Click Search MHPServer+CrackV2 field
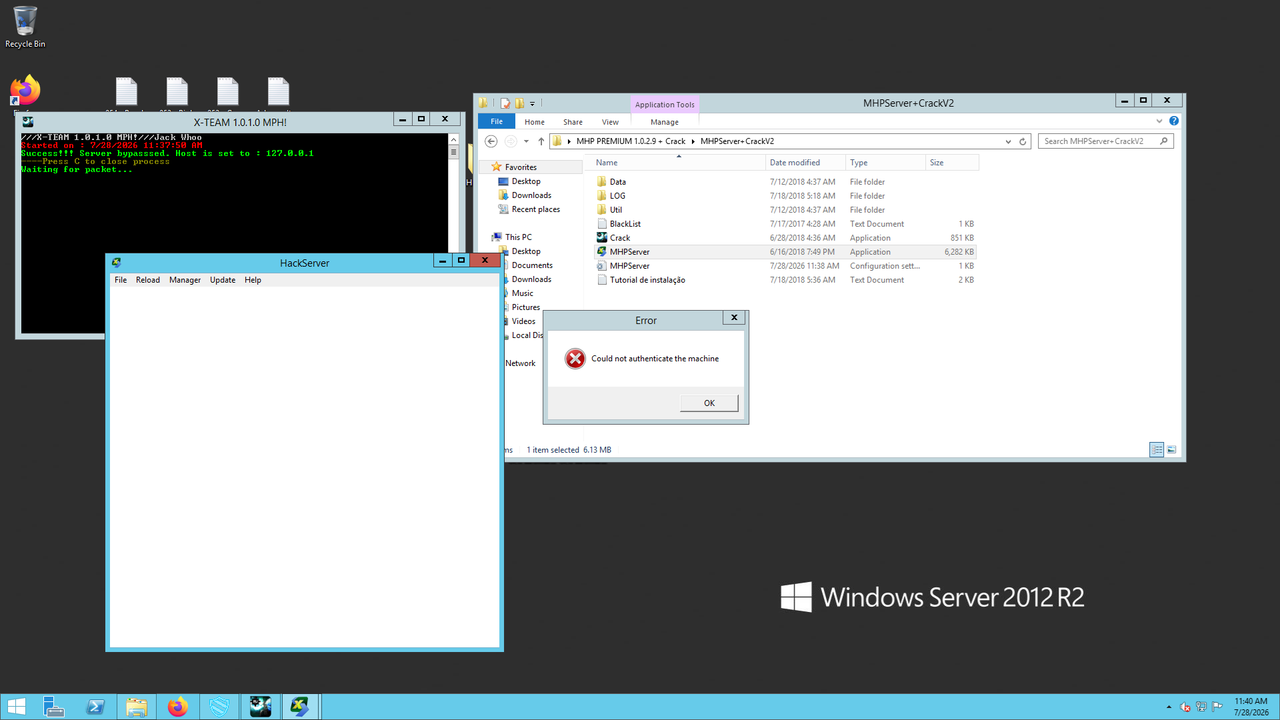1280x720 pixels. coord(1105,141)
